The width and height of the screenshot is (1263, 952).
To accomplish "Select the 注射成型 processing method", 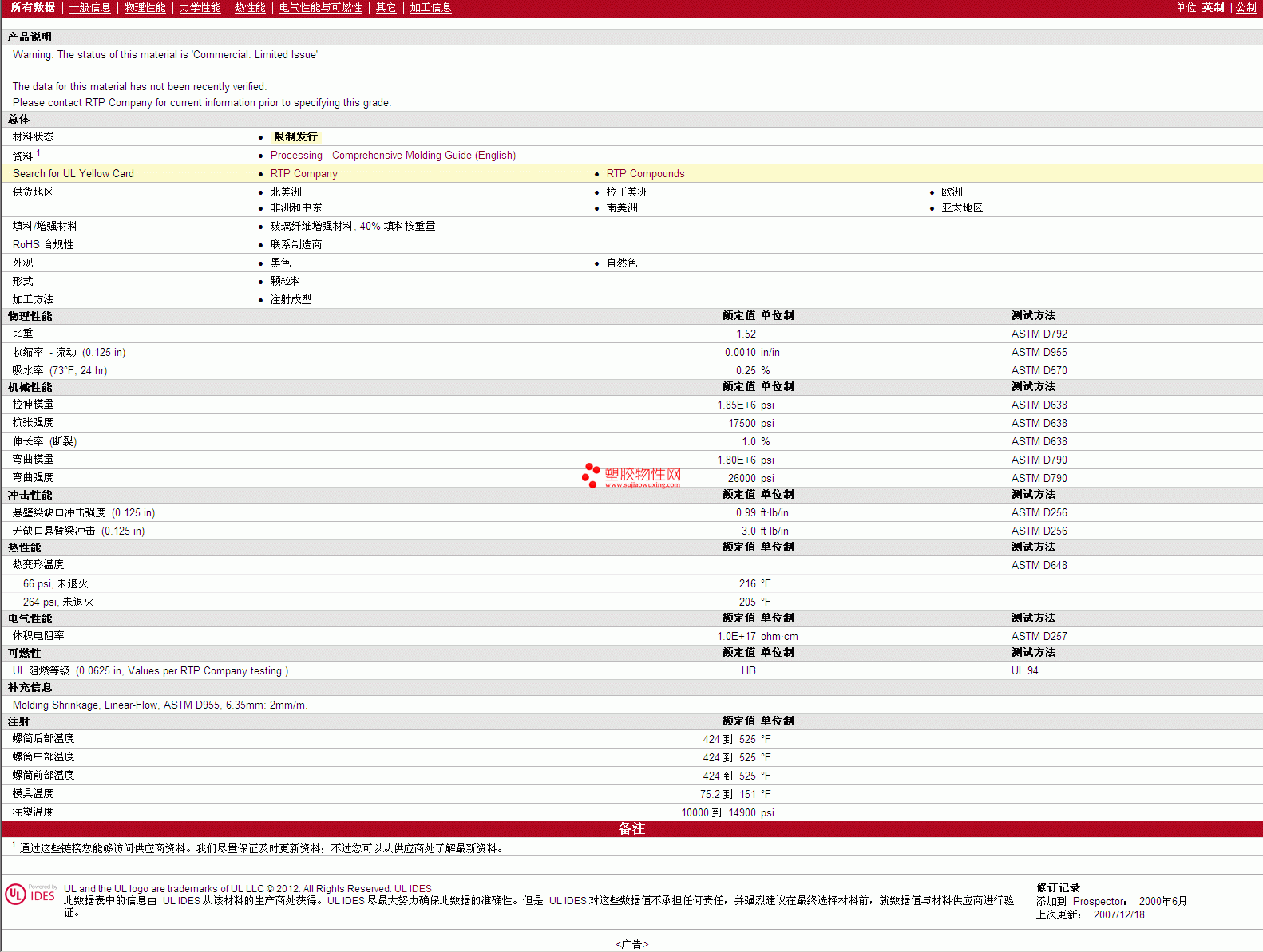I will (x=291, y=299).
